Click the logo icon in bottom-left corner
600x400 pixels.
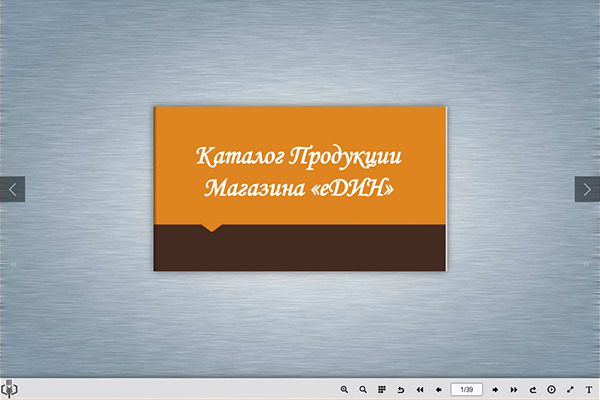[8, 388]
